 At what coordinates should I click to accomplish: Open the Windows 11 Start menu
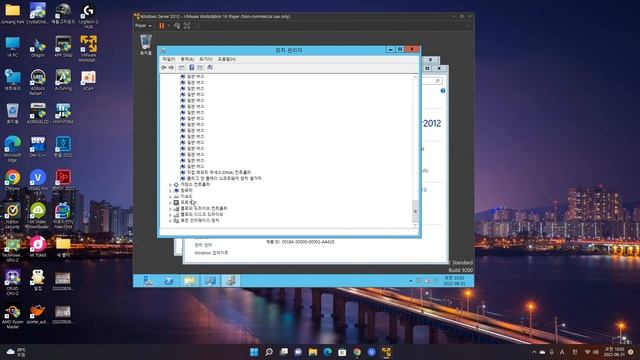click(x=254, y=352)
